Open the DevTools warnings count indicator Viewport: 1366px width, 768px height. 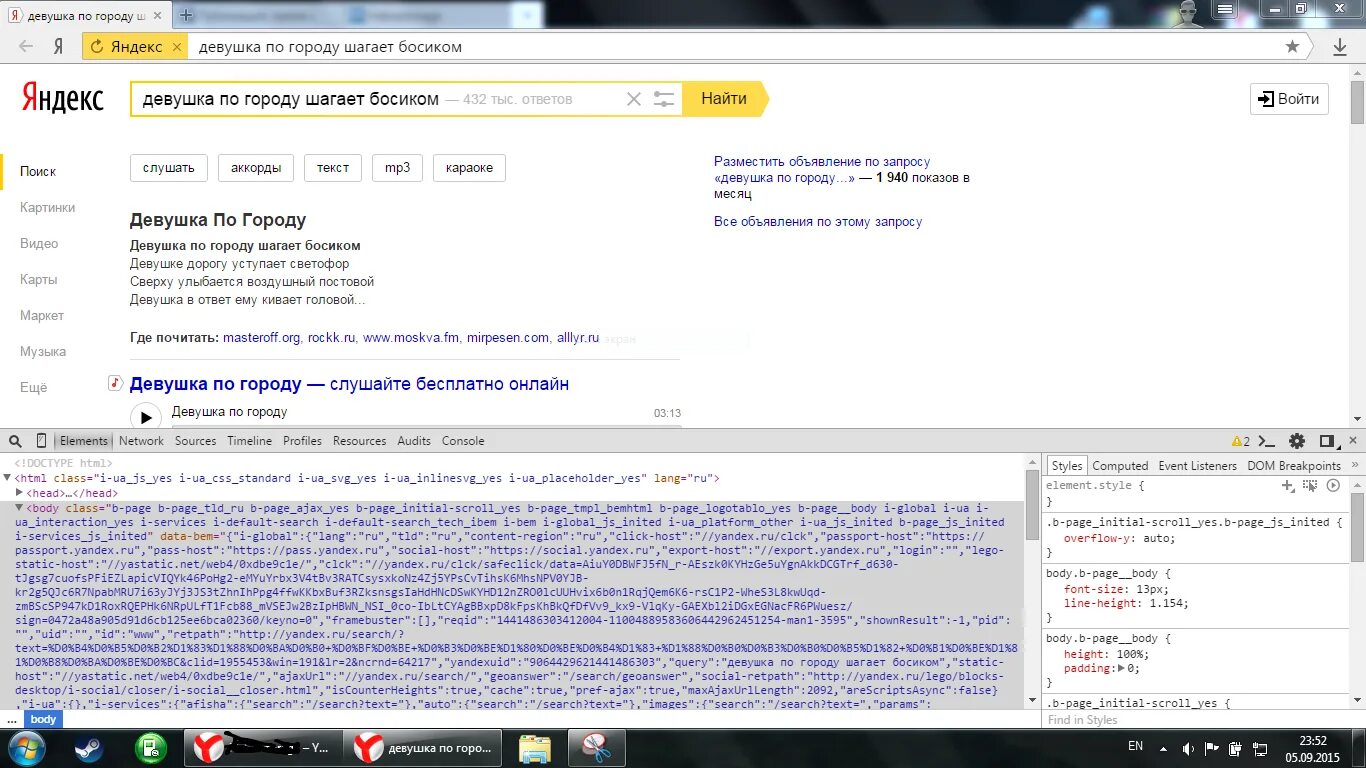tap(1240, 441)
